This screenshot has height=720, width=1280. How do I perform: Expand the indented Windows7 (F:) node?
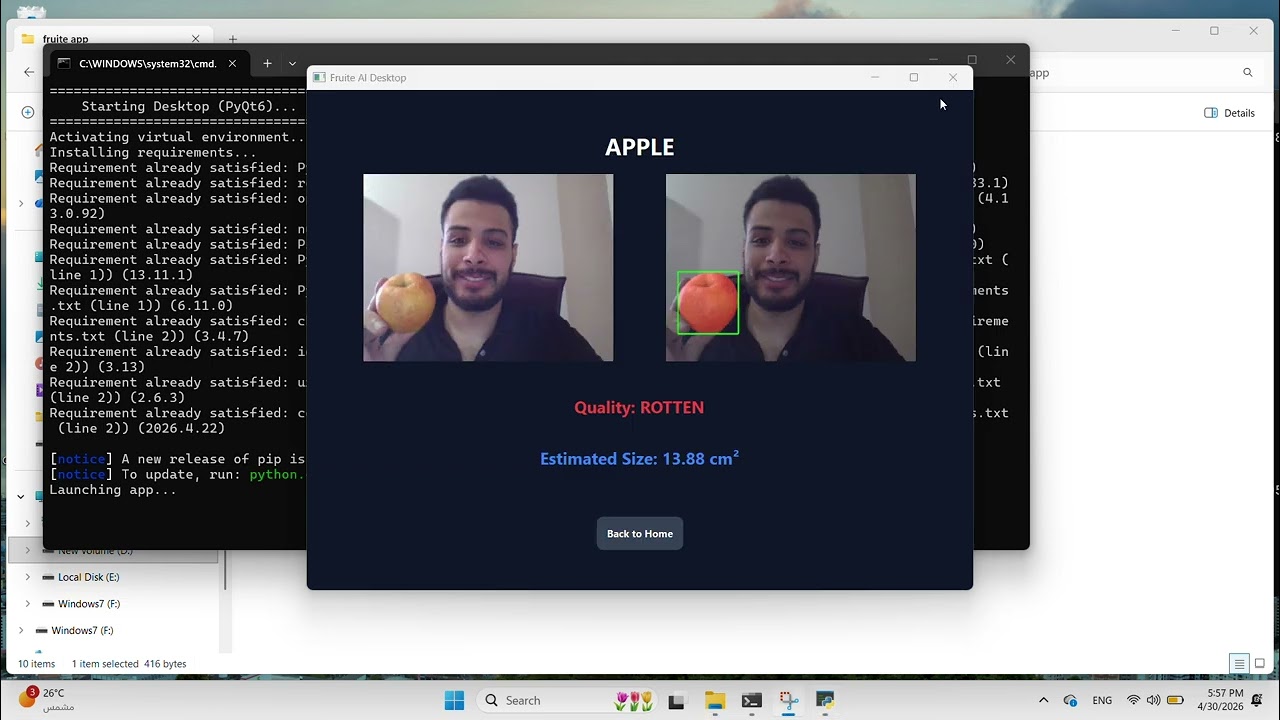pos(27,604)
